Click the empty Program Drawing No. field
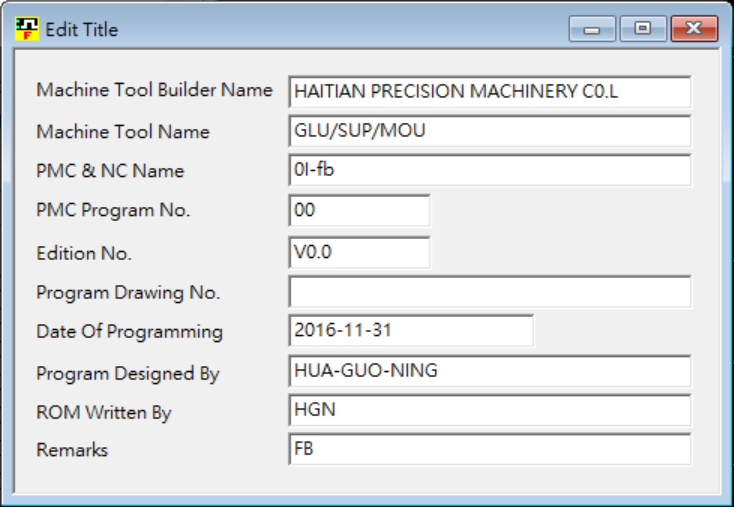The height and width of the screenshot is (507, 734). coord(490,292)
